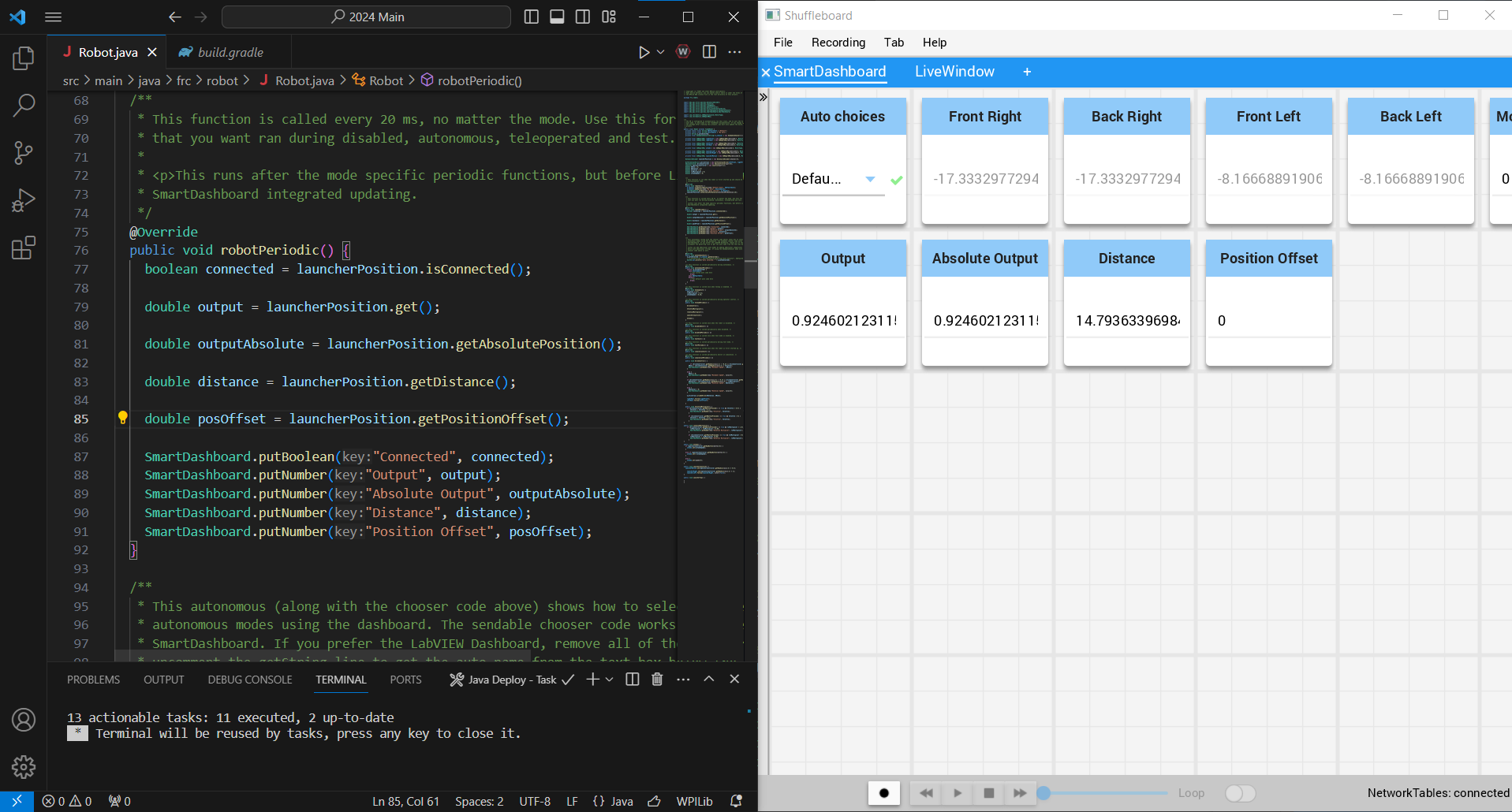Open the VS Code hamburger application menu
Viewport: 1512px width, 812px height.
(x=53, y=17)
